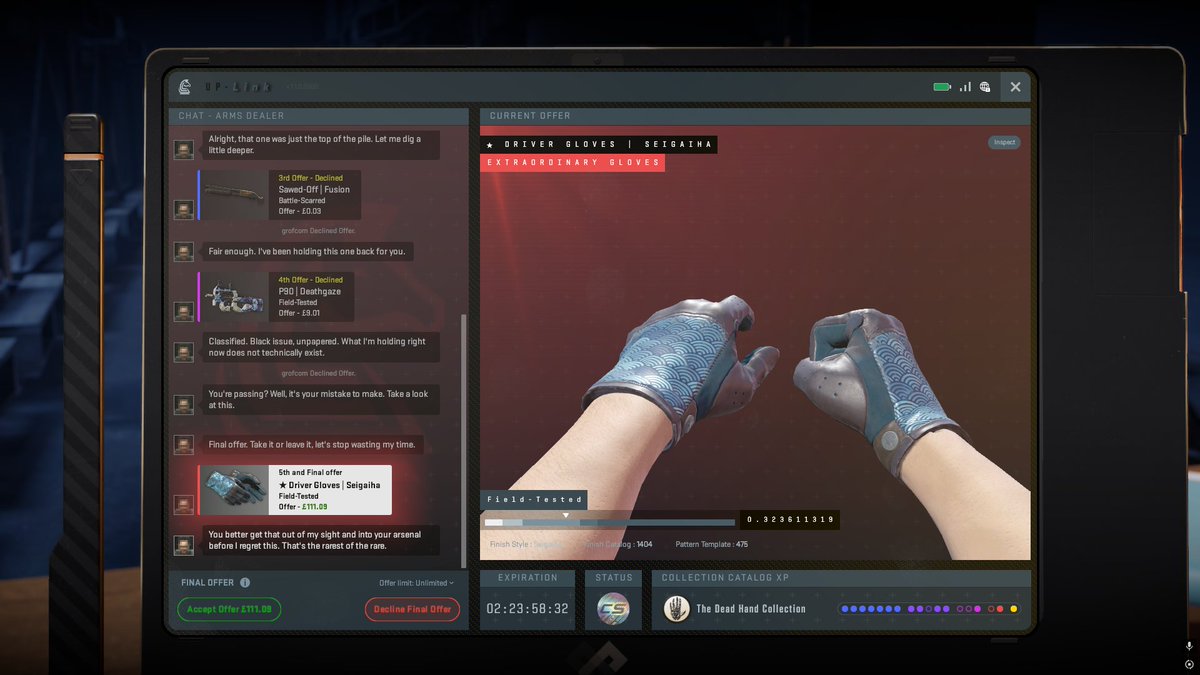
Task: Click the chat panel vertical scrollbar
Action: coord(463,440)
